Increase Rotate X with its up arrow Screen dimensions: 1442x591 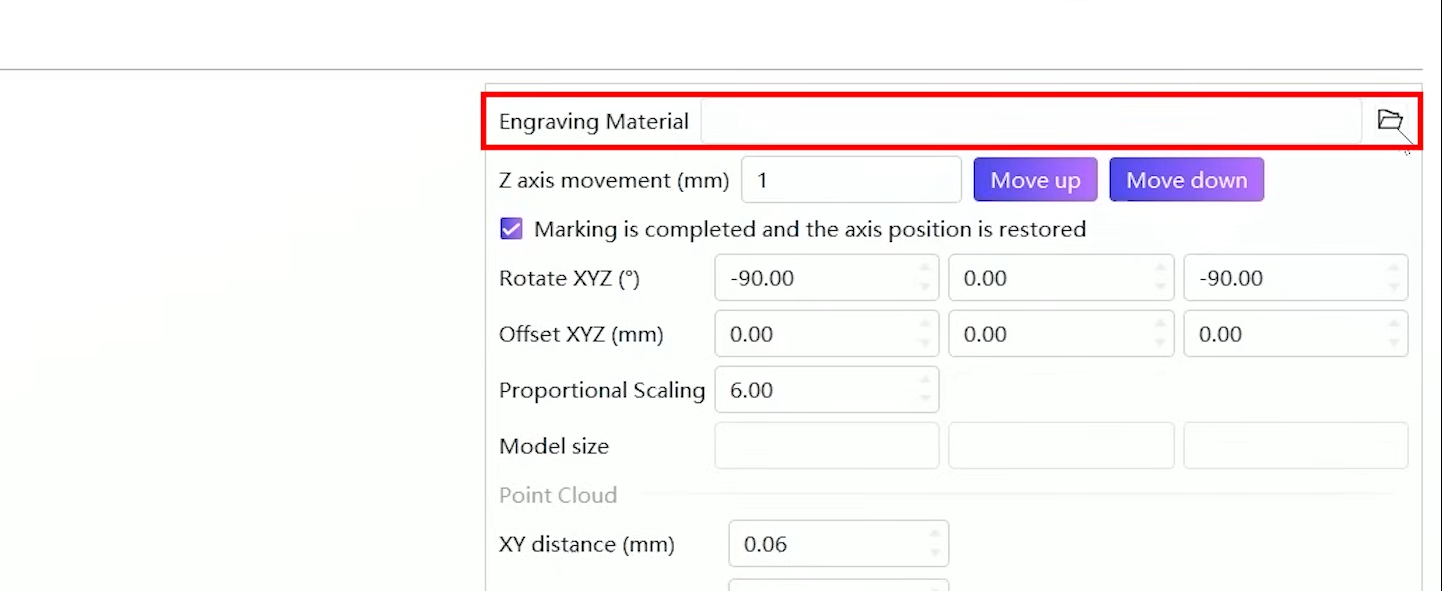point(925,268)
